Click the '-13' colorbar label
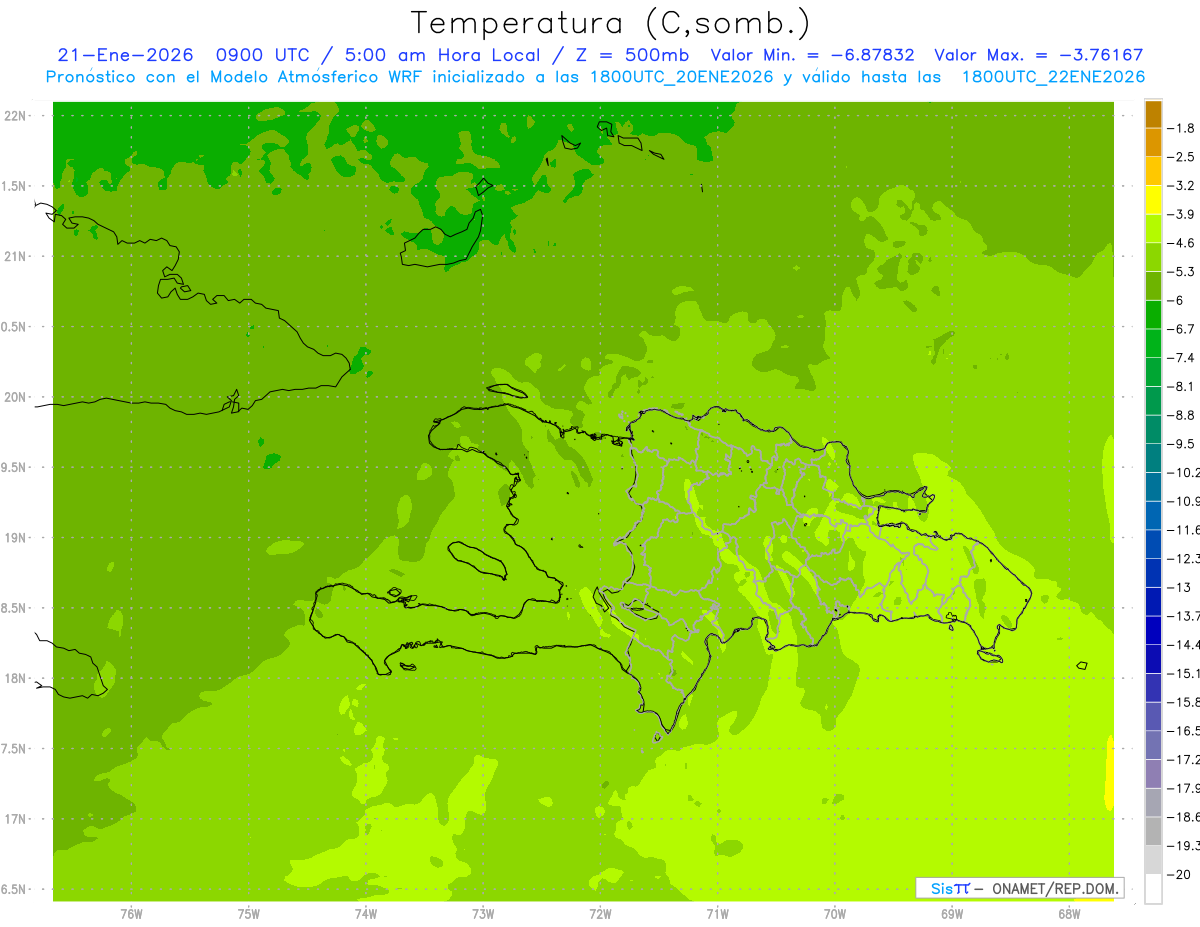This screenshot has width=1200, height=927. 1181,587
